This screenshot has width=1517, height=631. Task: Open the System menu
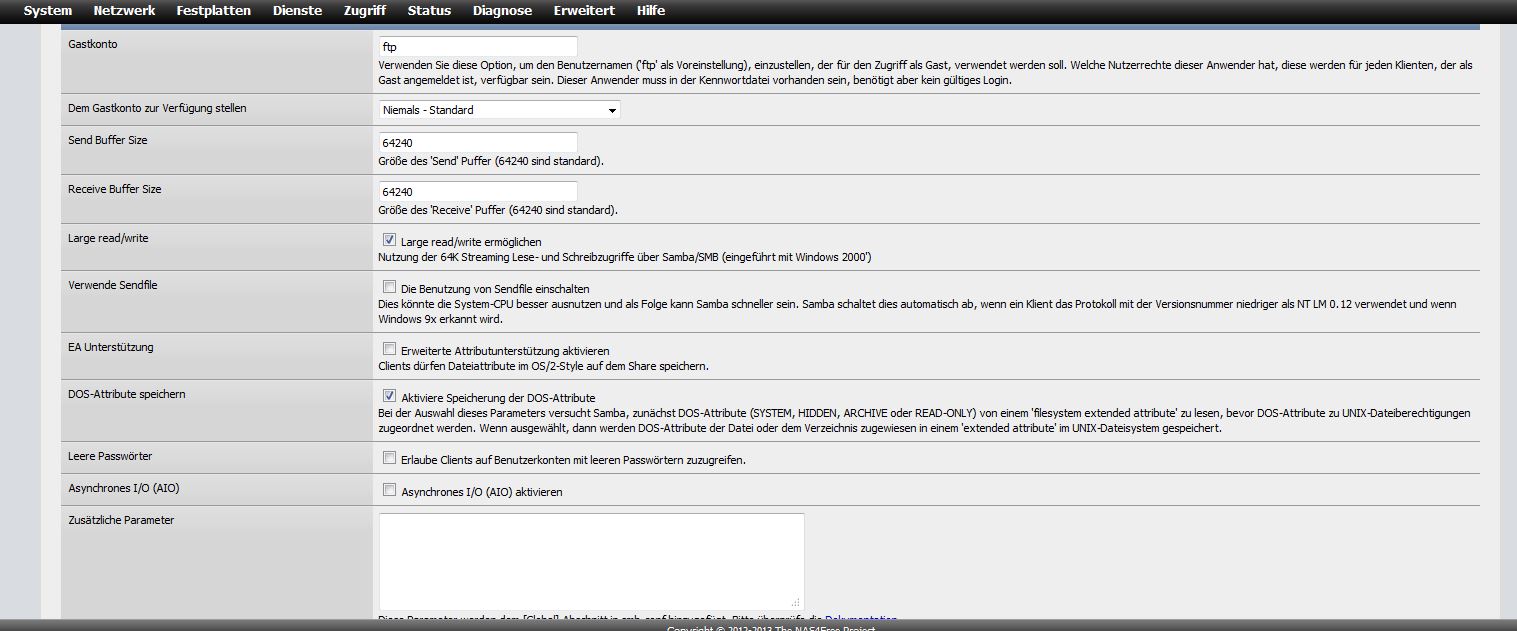[48, 11]
